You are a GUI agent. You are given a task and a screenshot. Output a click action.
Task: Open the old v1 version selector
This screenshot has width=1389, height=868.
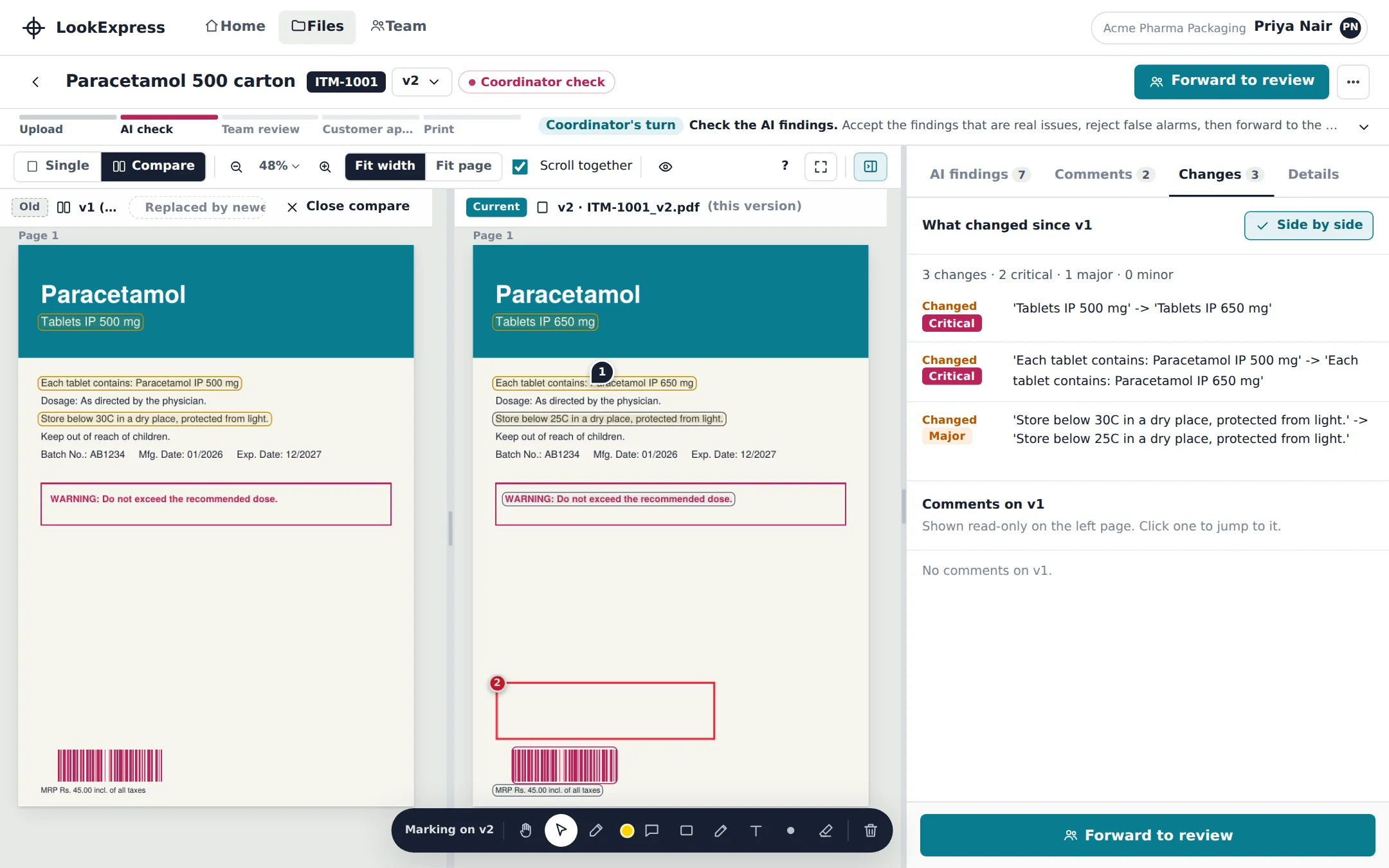point(87,207)
